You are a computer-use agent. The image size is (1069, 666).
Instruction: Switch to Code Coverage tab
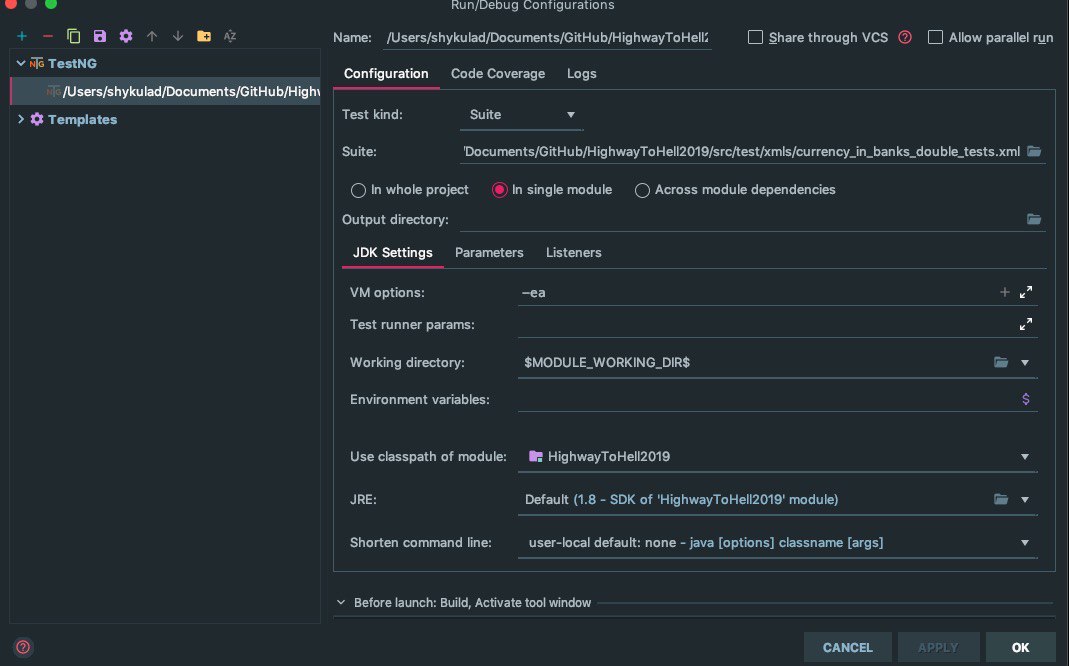(498, 74)
